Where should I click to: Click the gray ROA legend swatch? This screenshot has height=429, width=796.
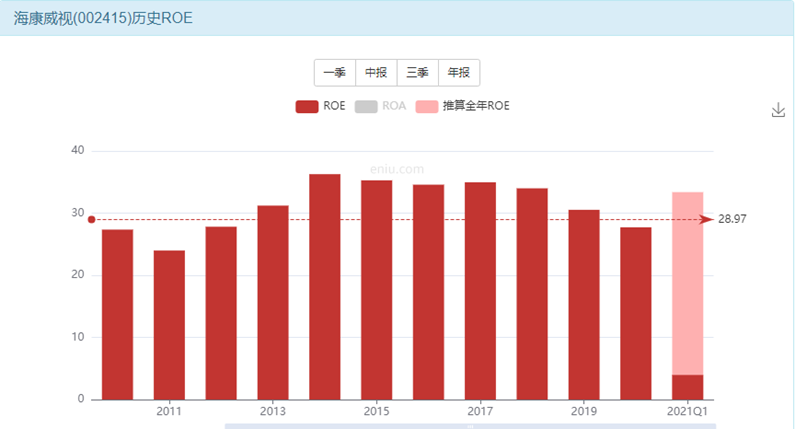pos(366,107)
